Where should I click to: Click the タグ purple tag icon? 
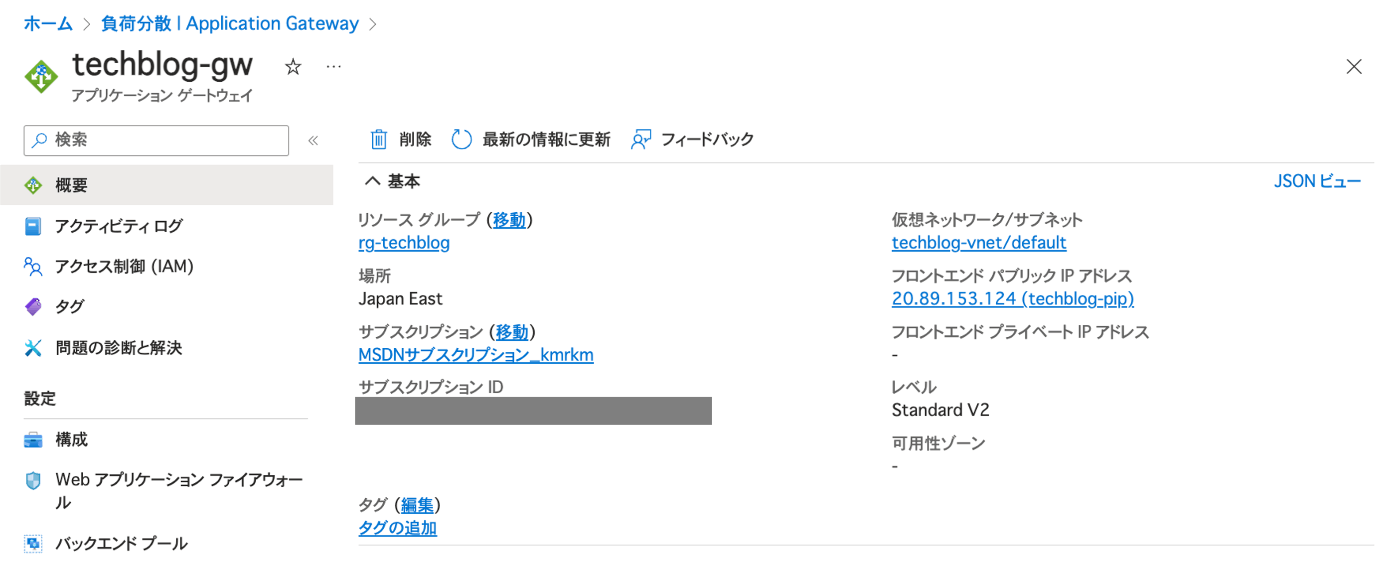coord(33,307)
